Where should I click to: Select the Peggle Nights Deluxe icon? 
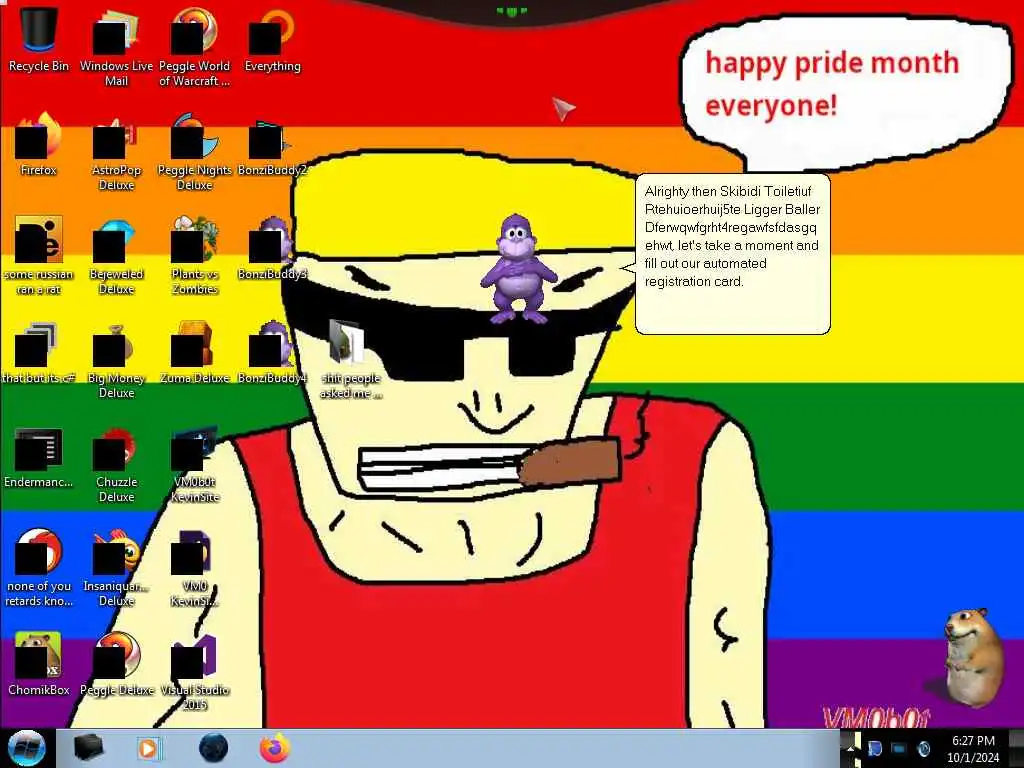[194, 152]
